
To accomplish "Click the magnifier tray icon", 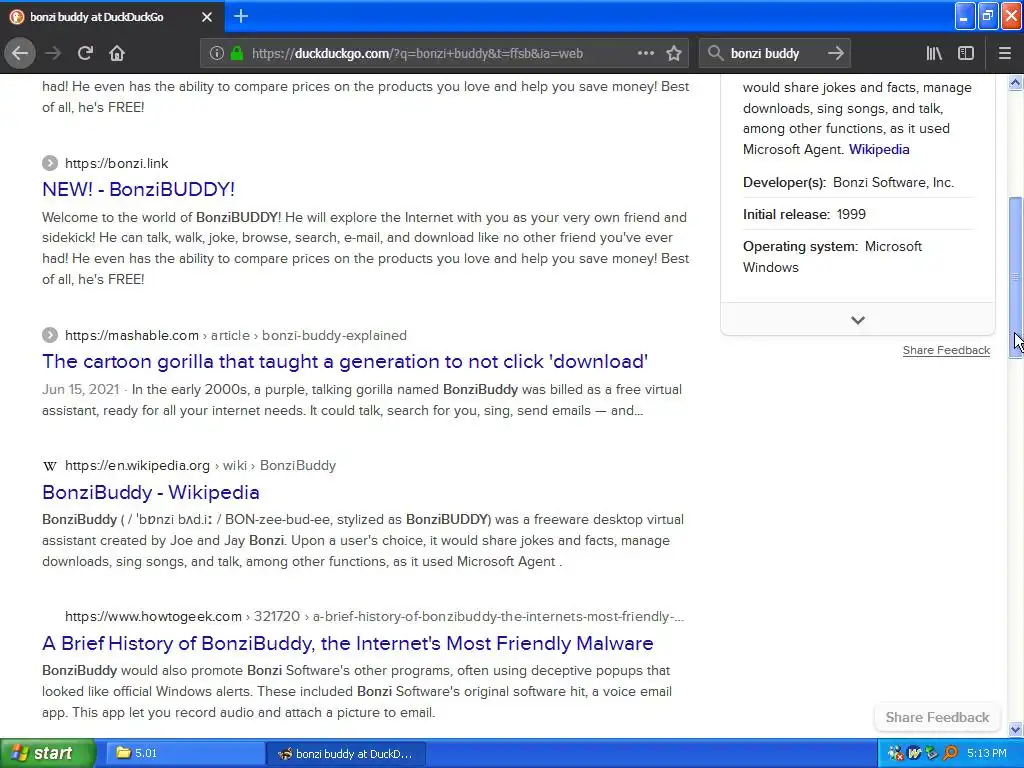I will point(950,754).
